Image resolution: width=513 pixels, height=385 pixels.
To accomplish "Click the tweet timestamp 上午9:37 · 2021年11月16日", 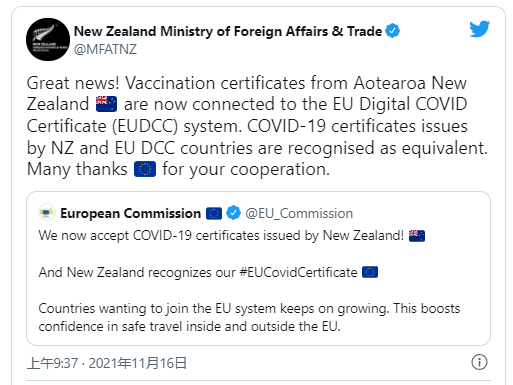I will pyautogui.click(x=107, y=363).
